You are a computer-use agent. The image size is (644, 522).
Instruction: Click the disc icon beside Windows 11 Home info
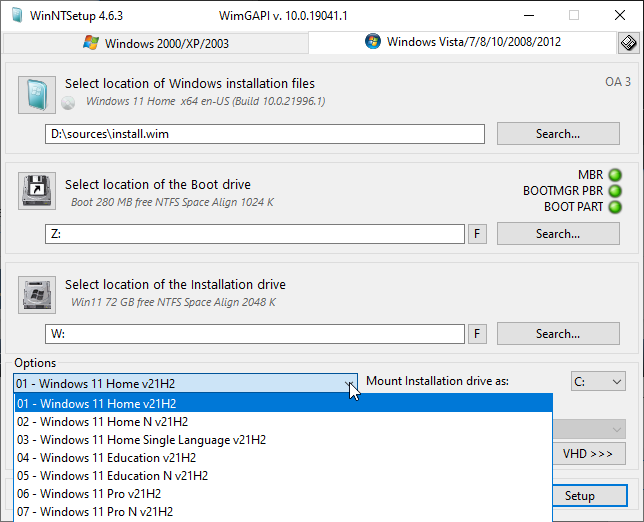(x=68, y=103)
